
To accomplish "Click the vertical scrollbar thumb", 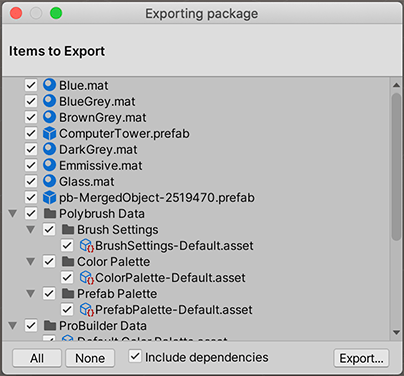I will click(396, 167).
